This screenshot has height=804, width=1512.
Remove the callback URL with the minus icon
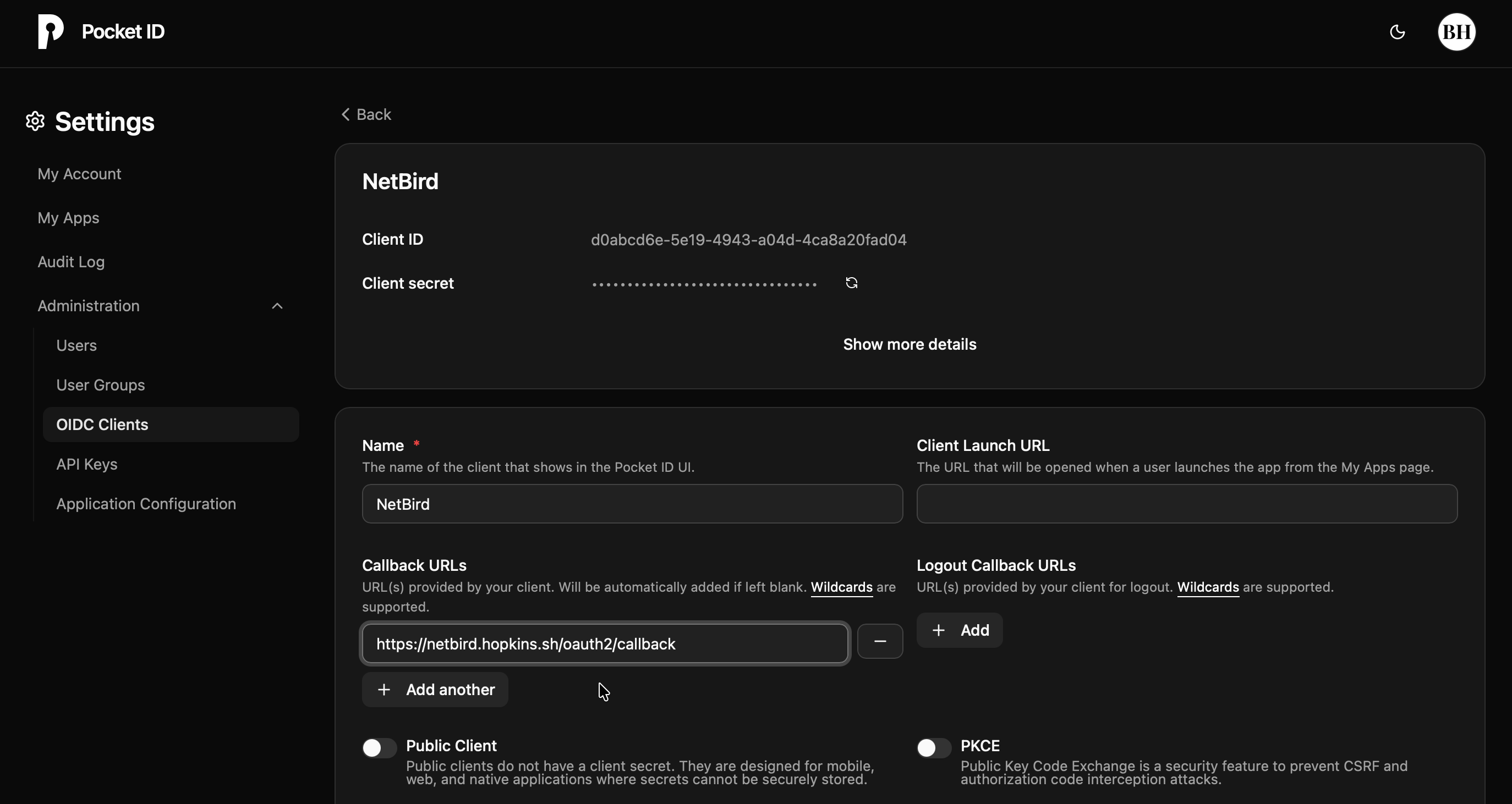coord(880,641)
